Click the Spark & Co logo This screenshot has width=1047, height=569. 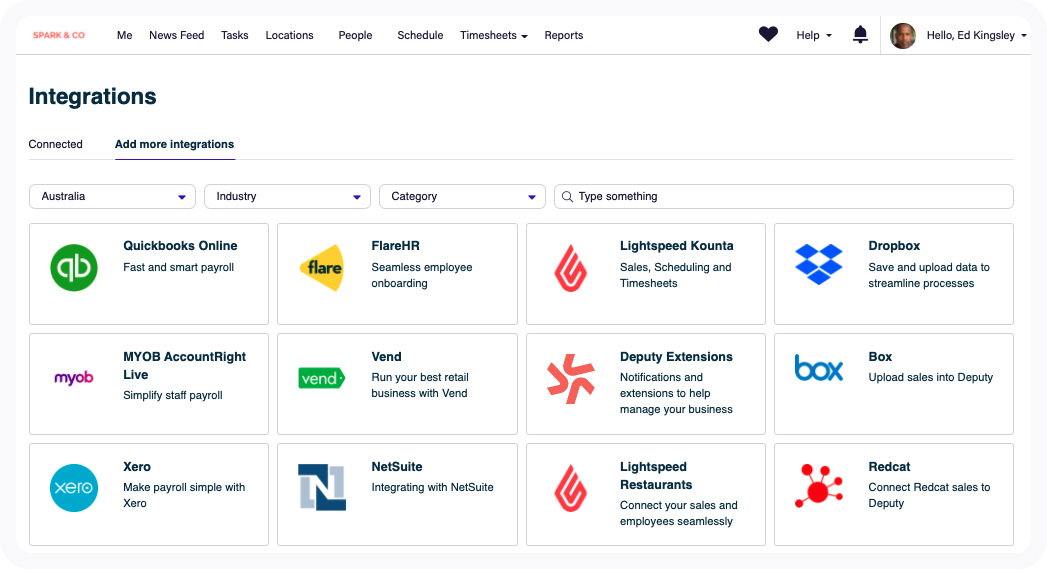click(59, 35)
